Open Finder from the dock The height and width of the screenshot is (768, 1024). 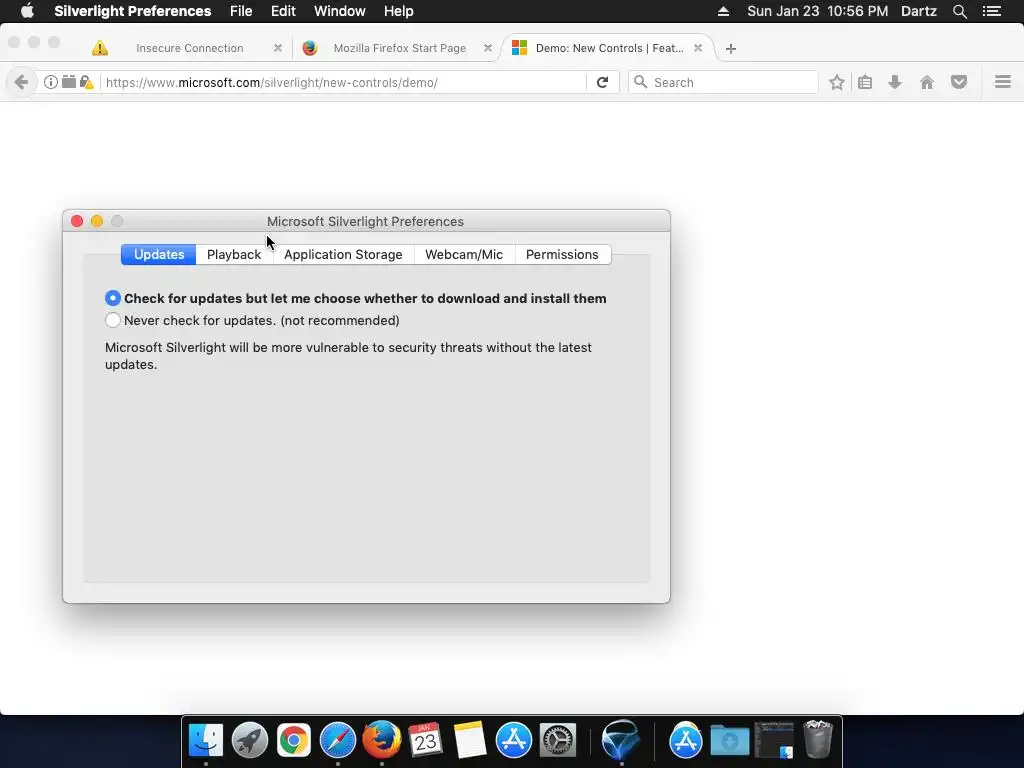click(206, 740)
